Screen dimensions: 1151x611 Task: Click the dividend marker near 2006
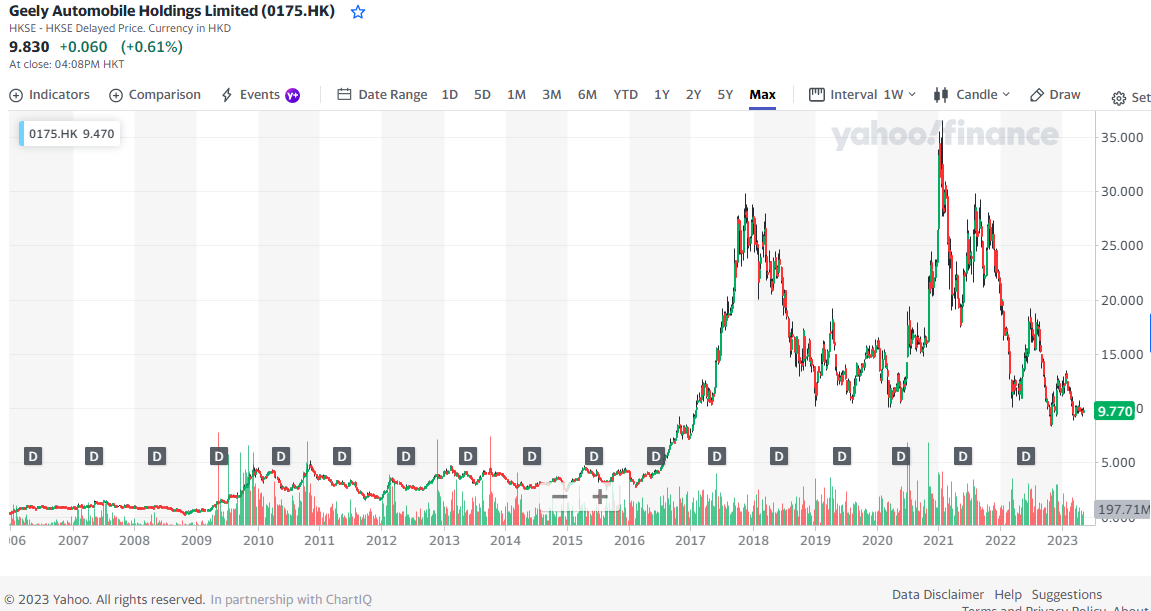(x=32, y=456)
